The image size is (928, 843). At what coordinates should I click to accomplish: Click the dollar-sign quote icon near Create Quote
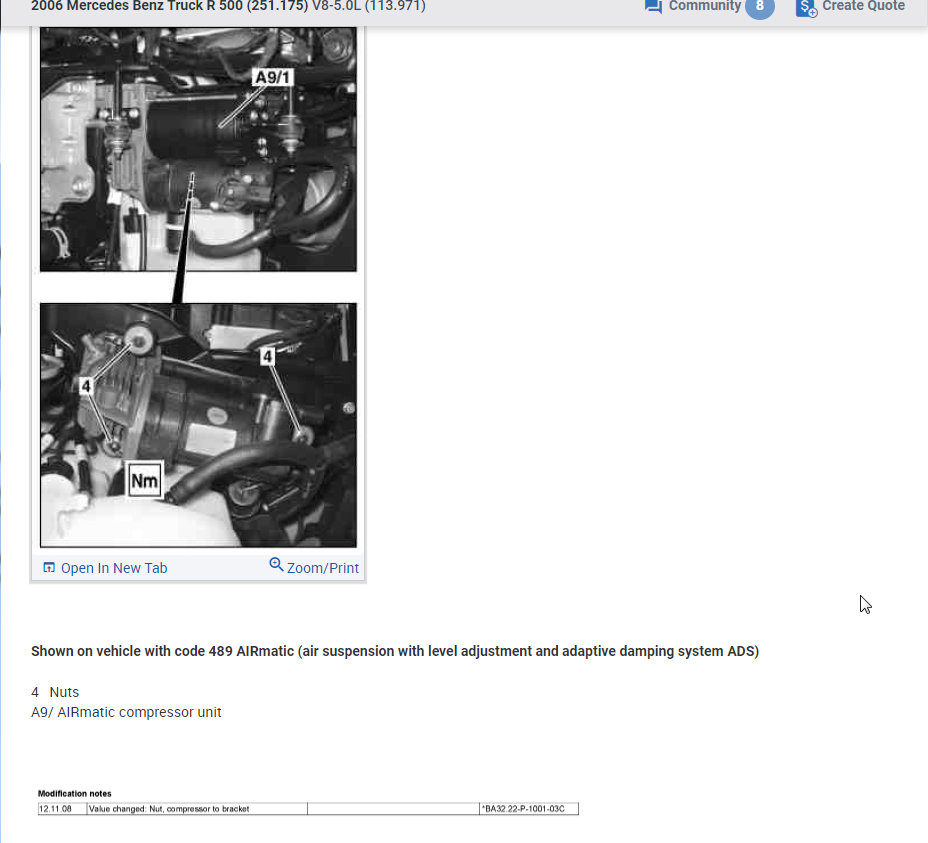coord(805,9)
